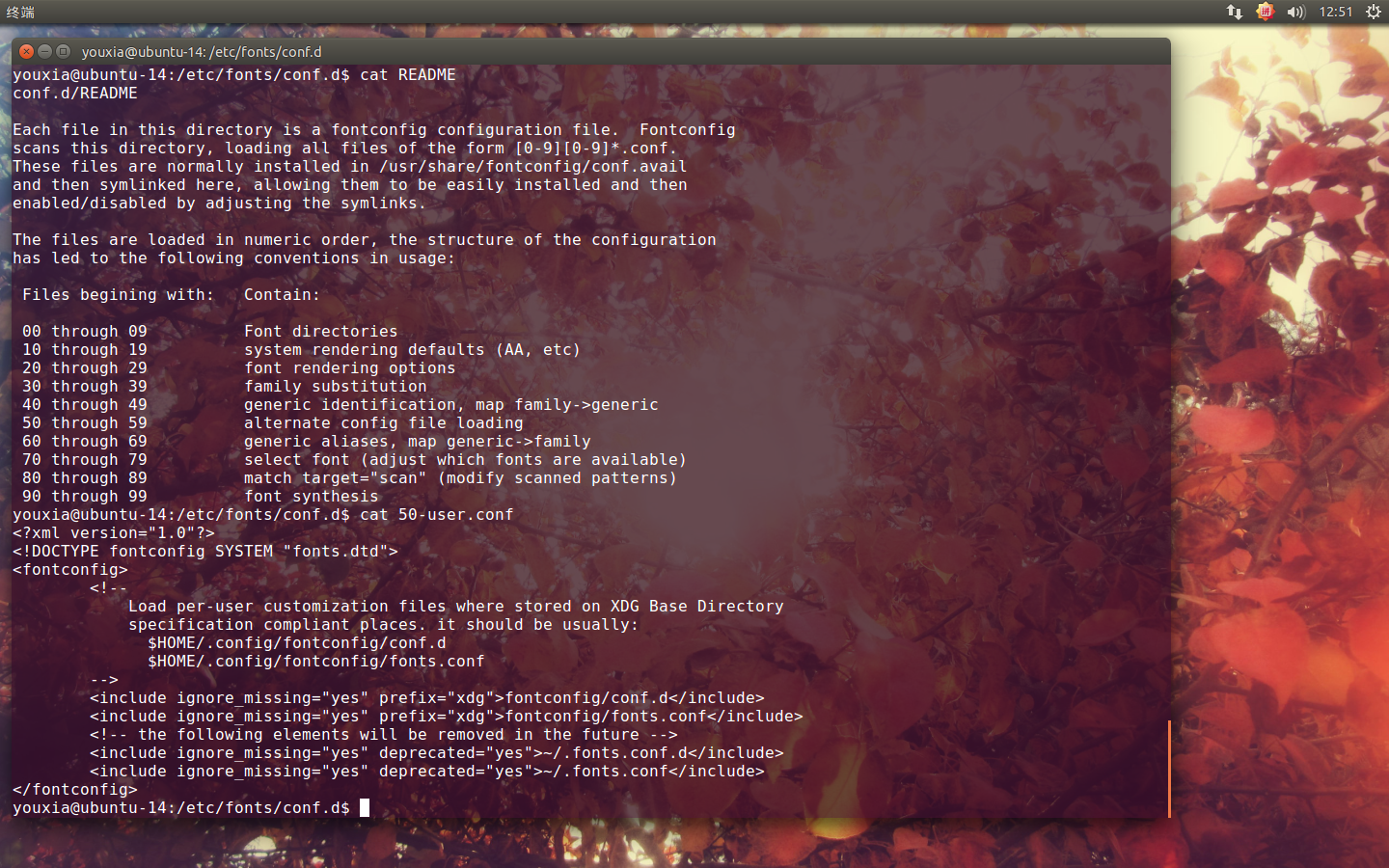Click 'match target="scan" (modify scanned patterns)'
Screen dimensions: 1389x868
(x=461, y=477)
